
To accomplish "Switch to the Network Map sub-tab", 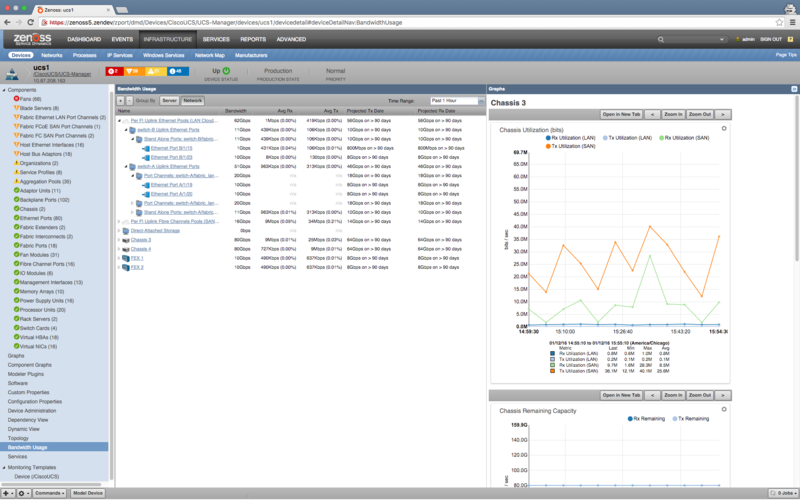I will pyautogui.click(x=210, y=55).
